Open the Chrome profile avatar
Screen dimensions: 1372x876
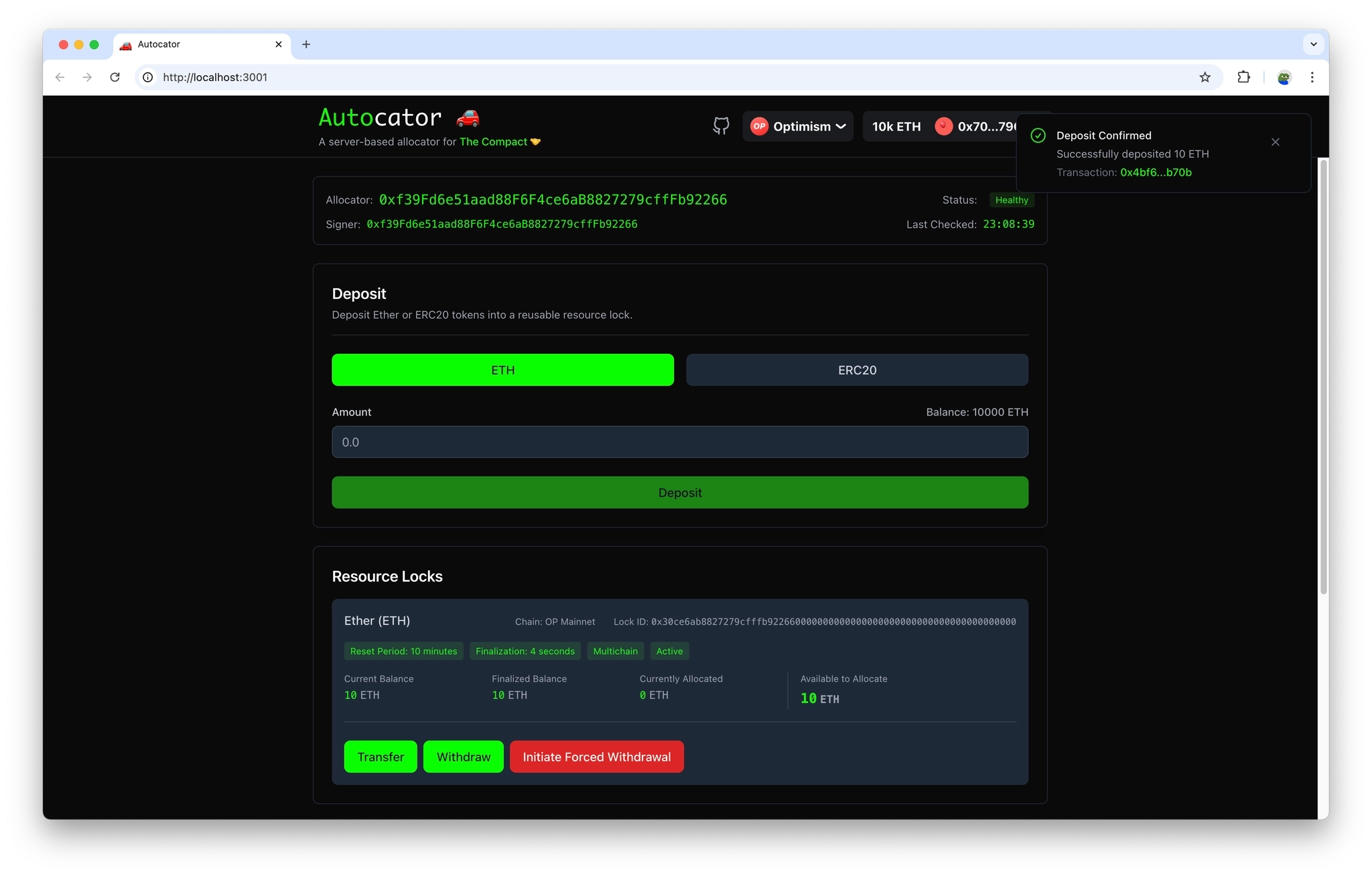coord(1284,77)
